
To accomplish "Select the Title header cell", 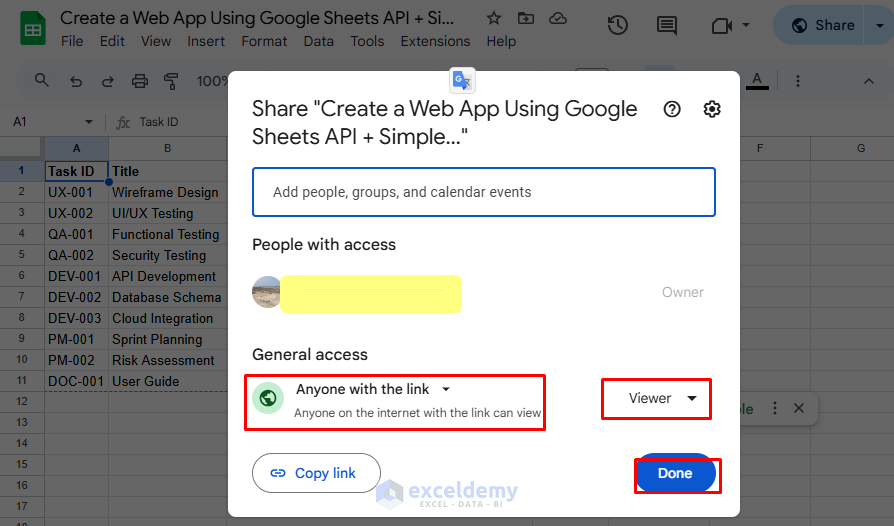I will (x=168, y=171).
